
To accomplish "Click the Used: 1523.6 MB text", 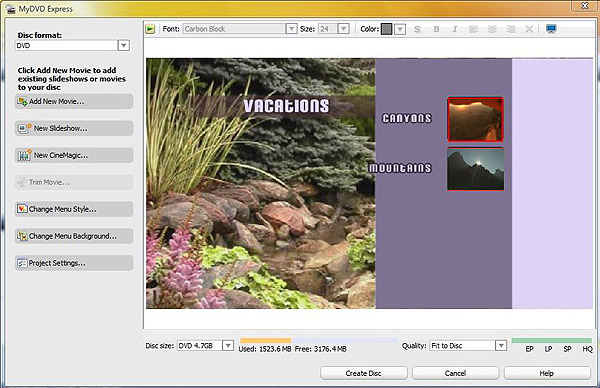I will [265, 349].
